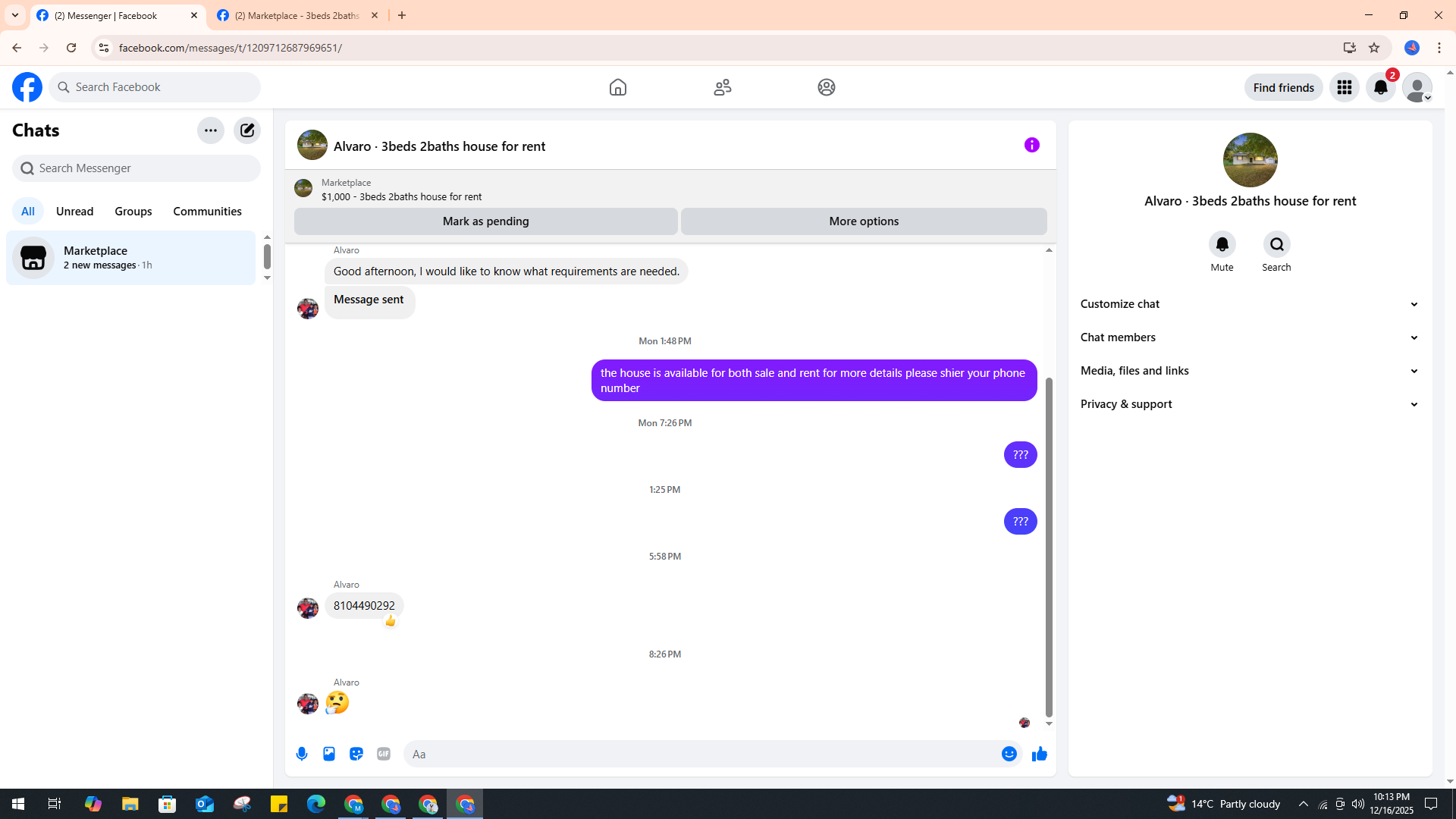The width and height of the screenshot is (1456, 819).
Task: Click the Search Messenger field
Action: point(136,168)
